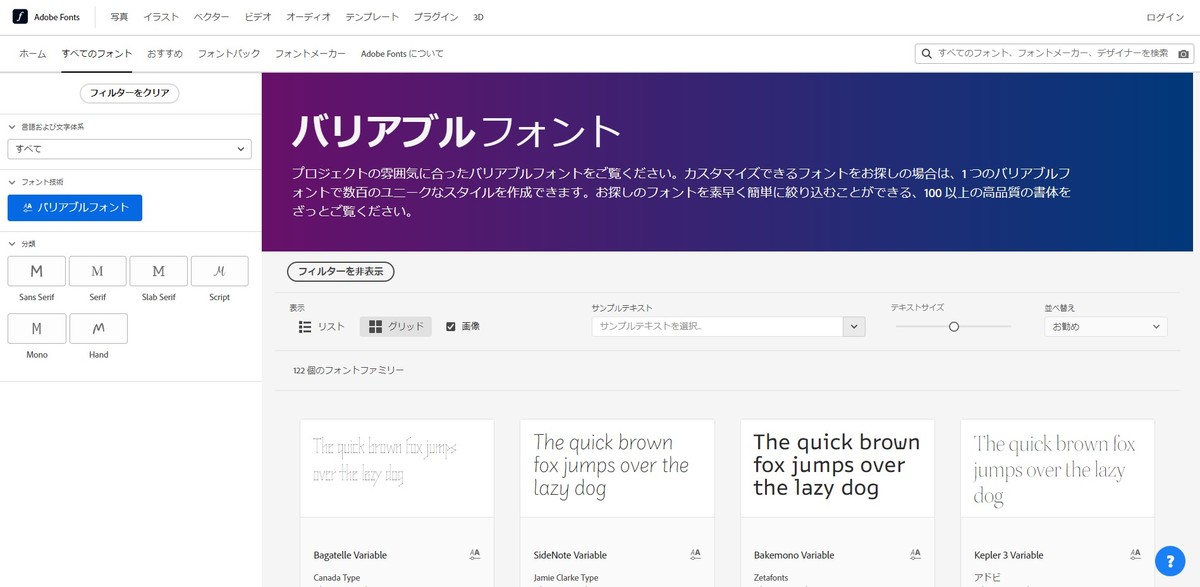Go to the フォントパック tab
Viewport: 1200px width, 587px height.
tap(229, 53)
